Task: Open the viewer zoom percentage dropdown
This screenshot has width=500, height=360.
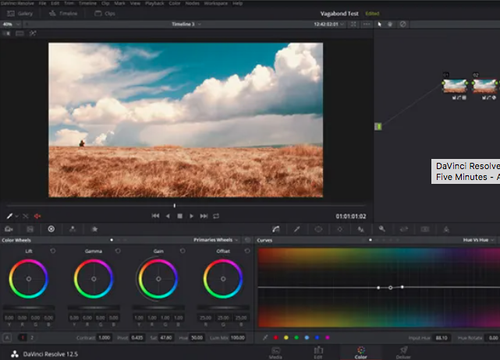Action: [x=11, y=24]
